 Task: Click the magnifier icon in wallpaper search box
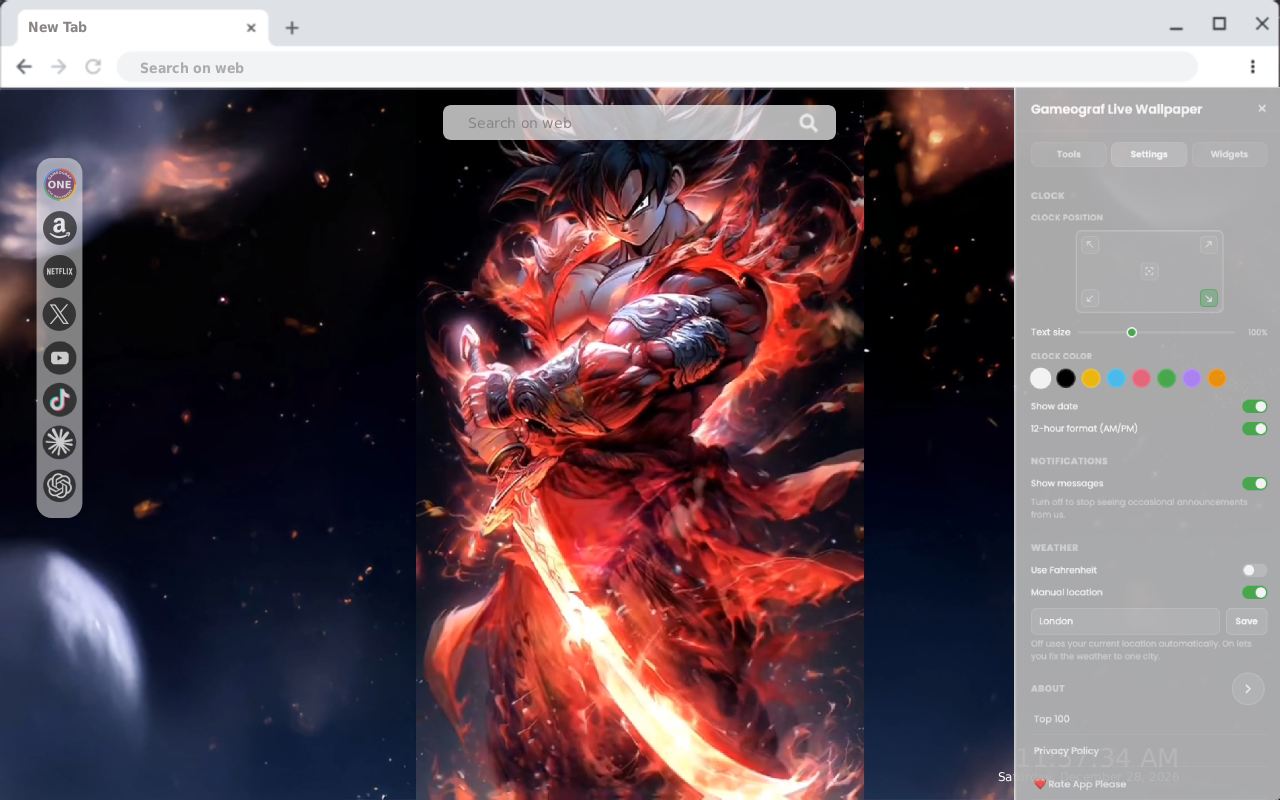808,123
